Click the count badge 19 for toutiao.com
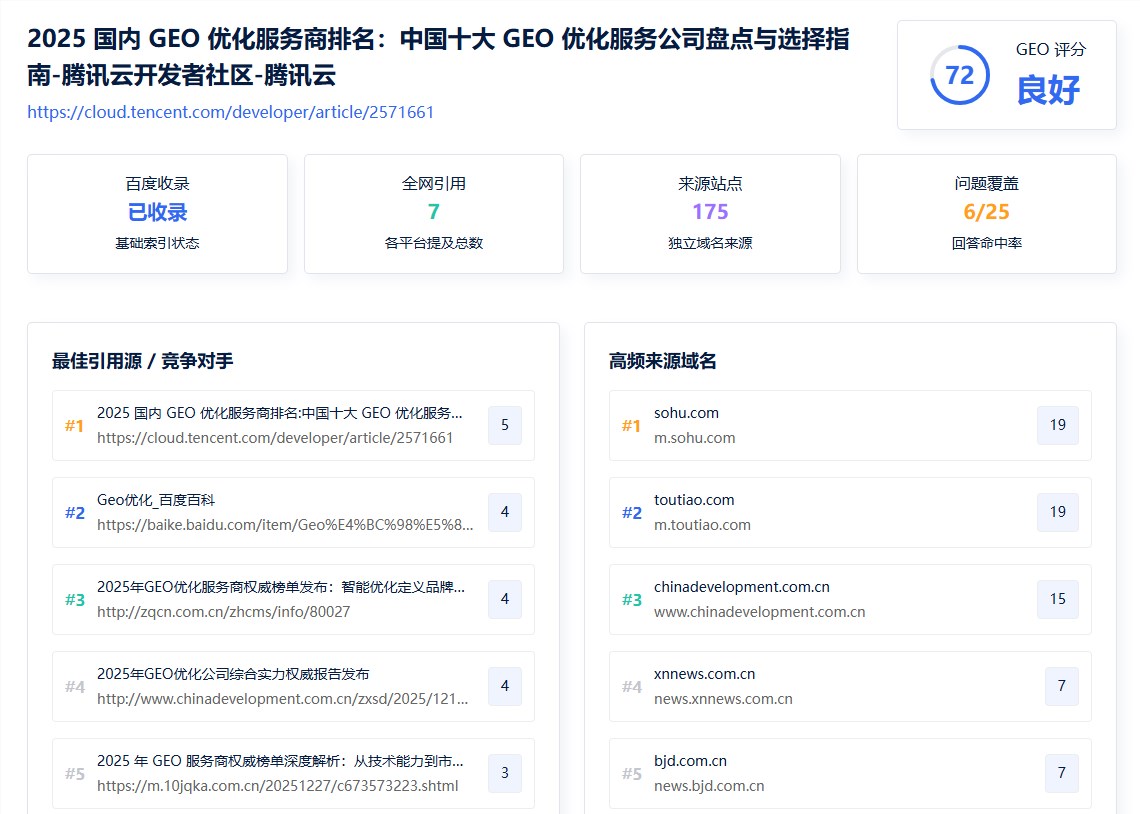 click(x=1057, y=512)
